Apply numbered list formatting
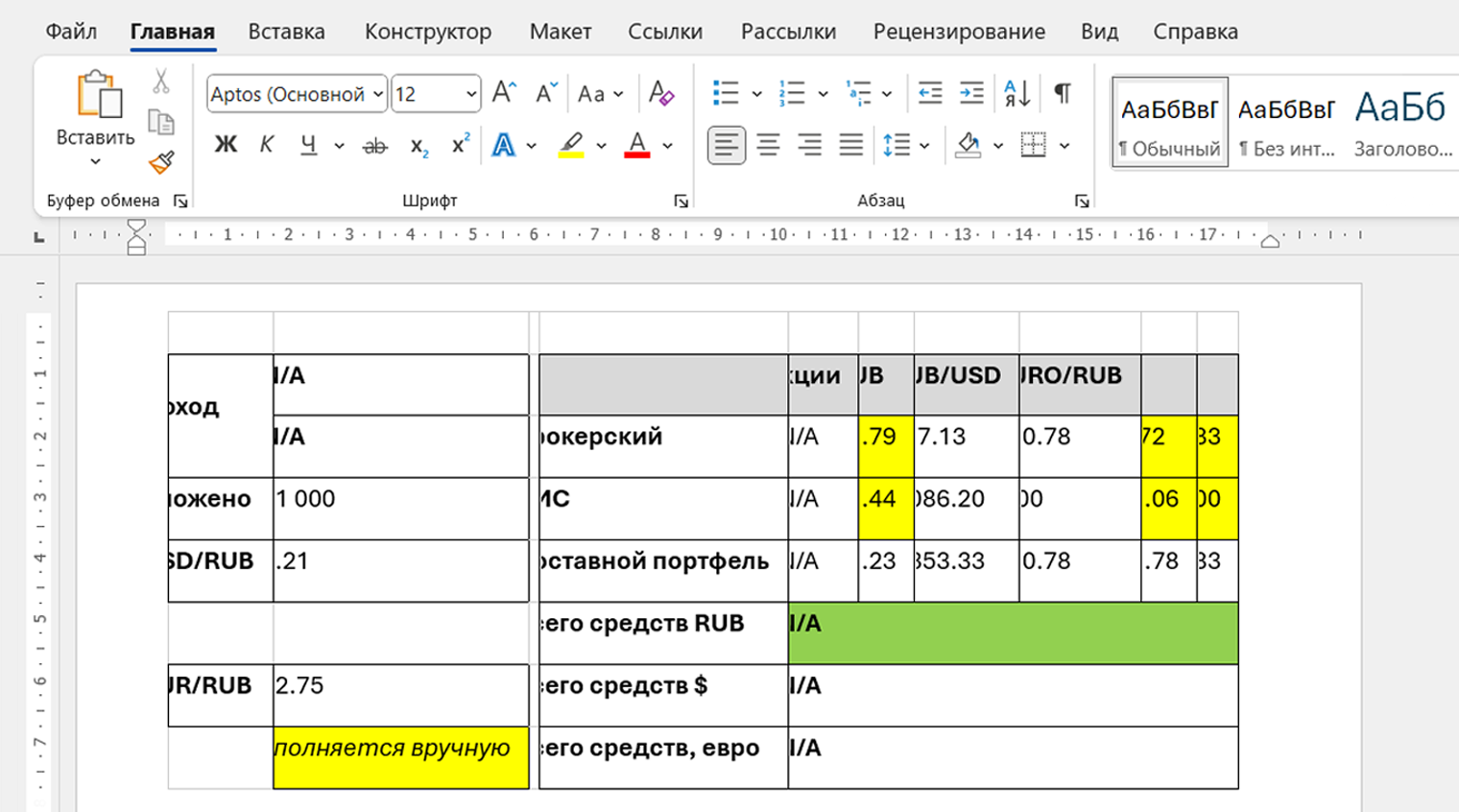 (792, 93)
